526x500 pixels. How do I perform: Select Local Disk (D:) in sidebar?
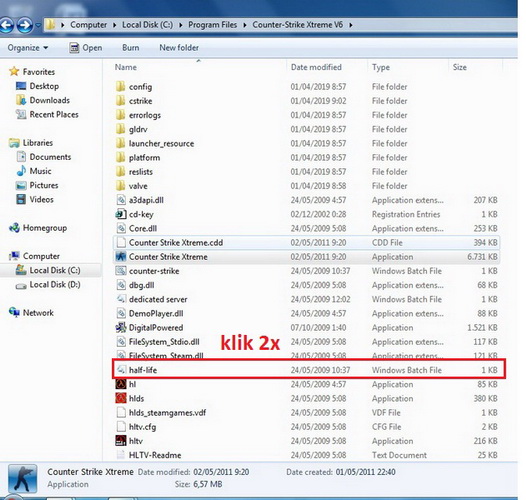tap(48, 285)
